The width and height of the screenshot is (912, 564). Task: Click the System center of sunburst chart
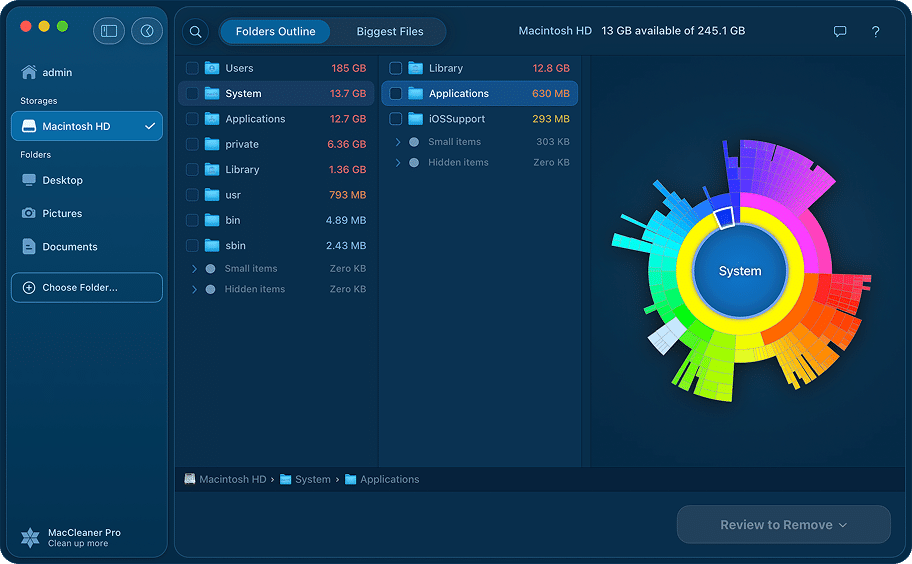tap(740, 271)
